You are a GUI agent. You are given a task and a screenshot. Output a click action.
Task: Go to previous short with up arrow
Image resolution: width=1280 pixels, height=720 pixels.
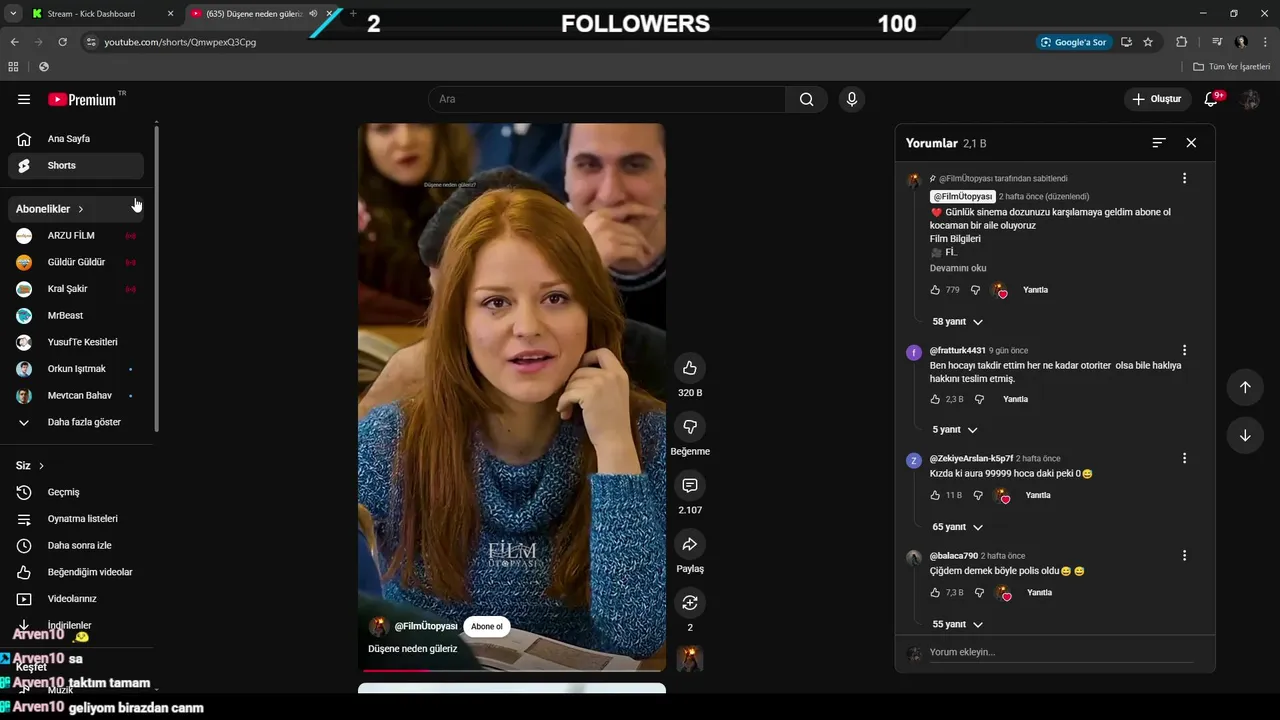pos(1245,387)
